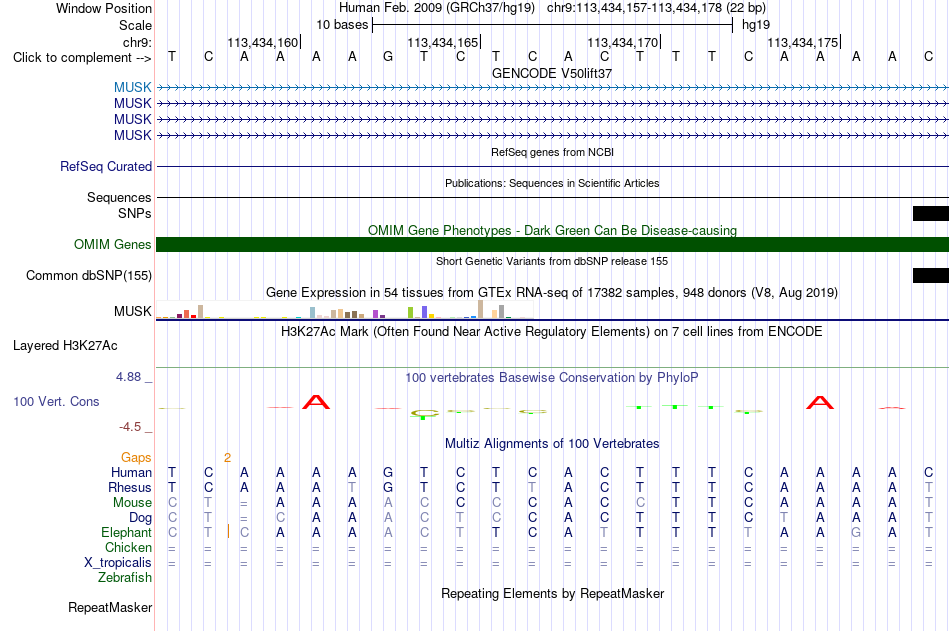
Task: Select the Mouse alignment row label
Action: [x=132, y=502]
